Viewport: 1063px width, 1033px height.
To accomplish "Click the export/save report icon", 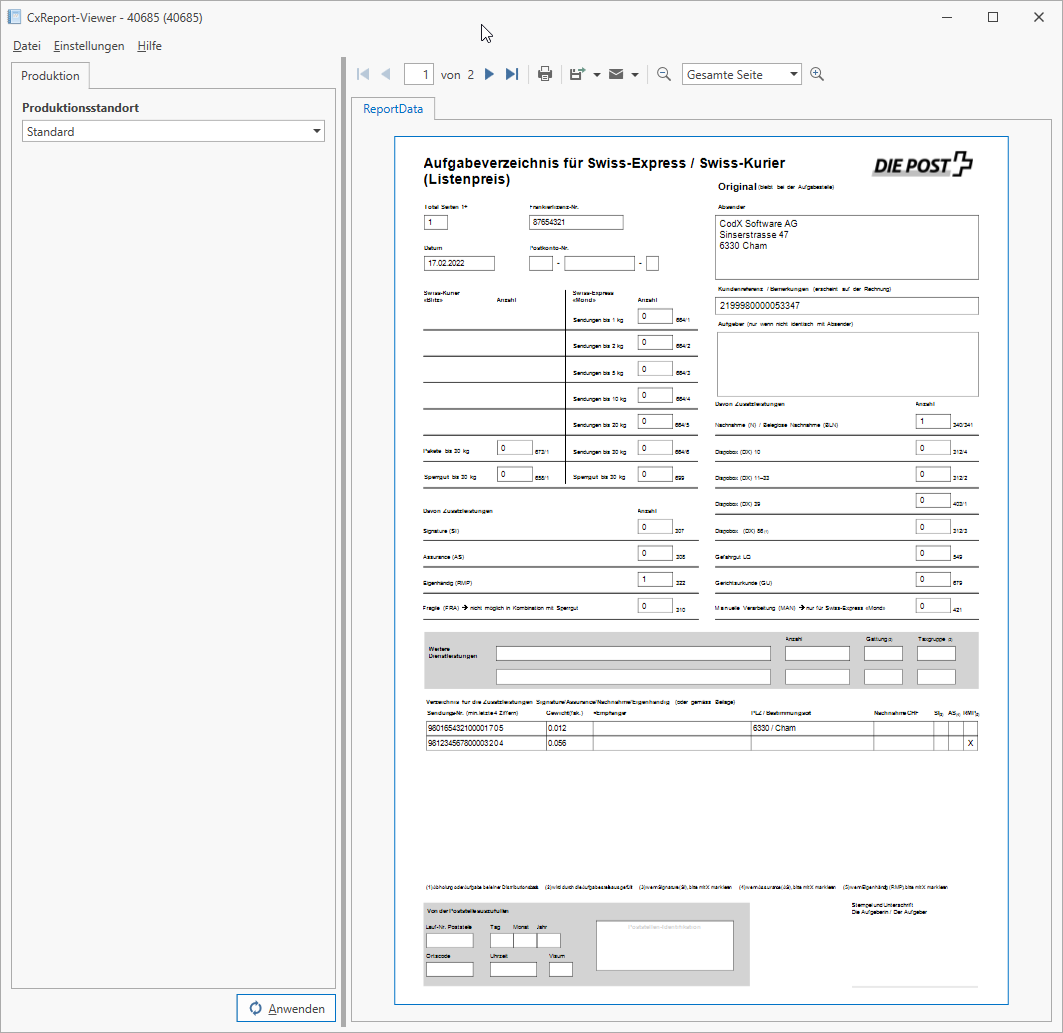I will click(x=577, y=75).
